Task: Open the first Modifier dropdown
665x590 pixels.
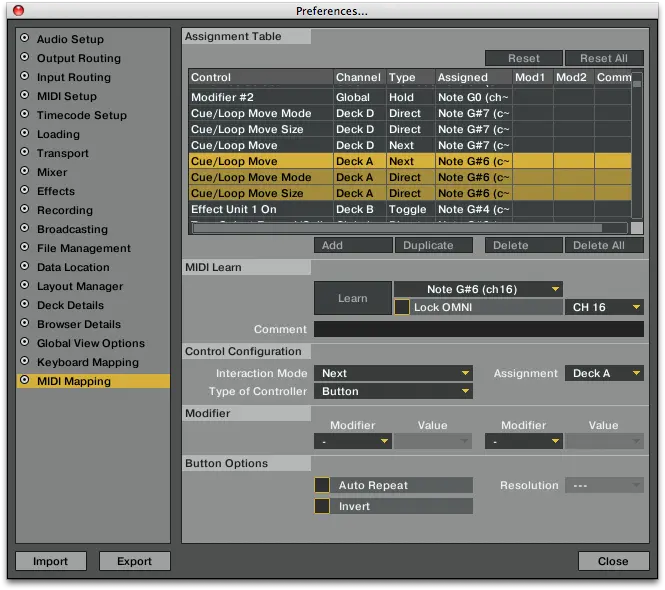Action: (x=352, y=441)
